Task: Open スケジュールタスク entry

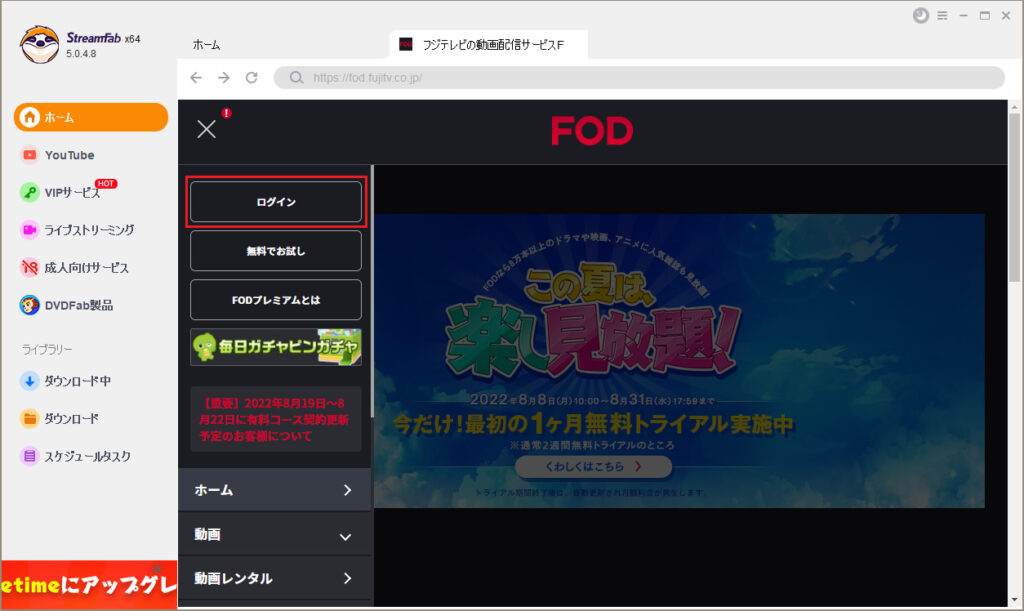Action: point(87,456)
